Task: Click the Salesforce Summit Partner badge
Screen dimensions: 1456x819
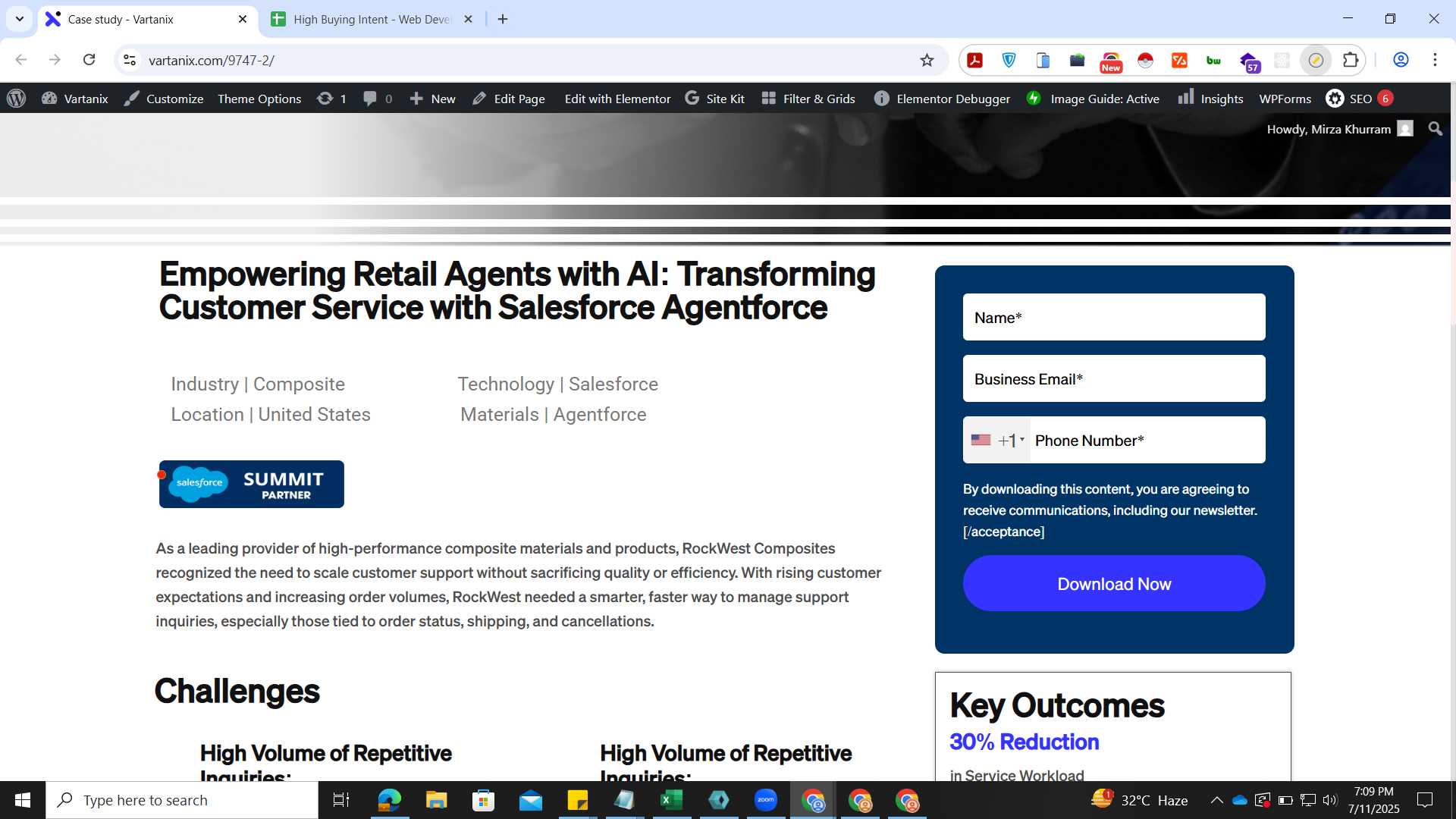Action: (252, 484)
